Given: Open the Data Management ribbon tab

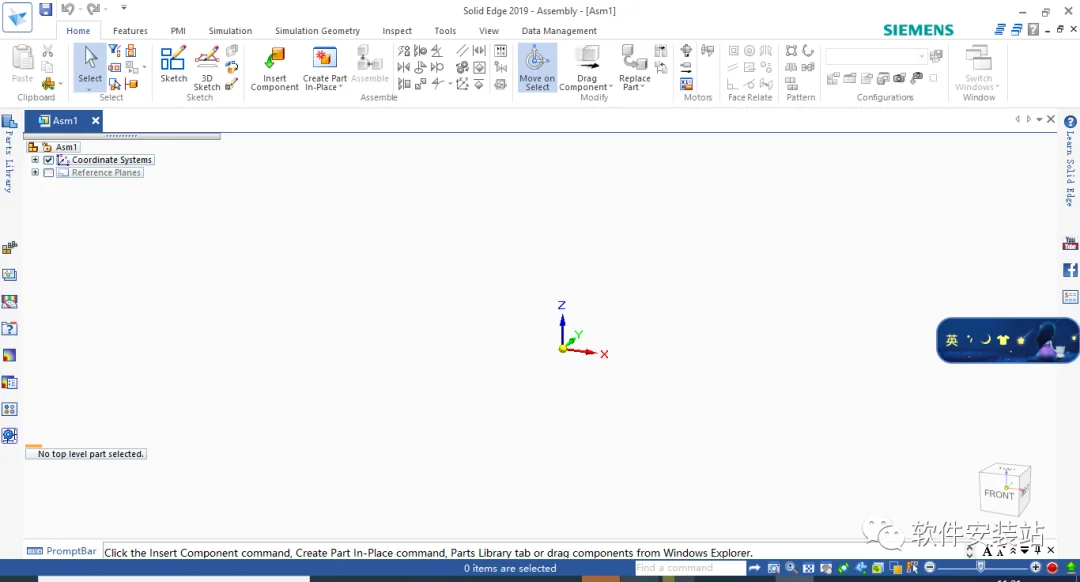Looking at the screenshot, I should (x=559, y=31).
